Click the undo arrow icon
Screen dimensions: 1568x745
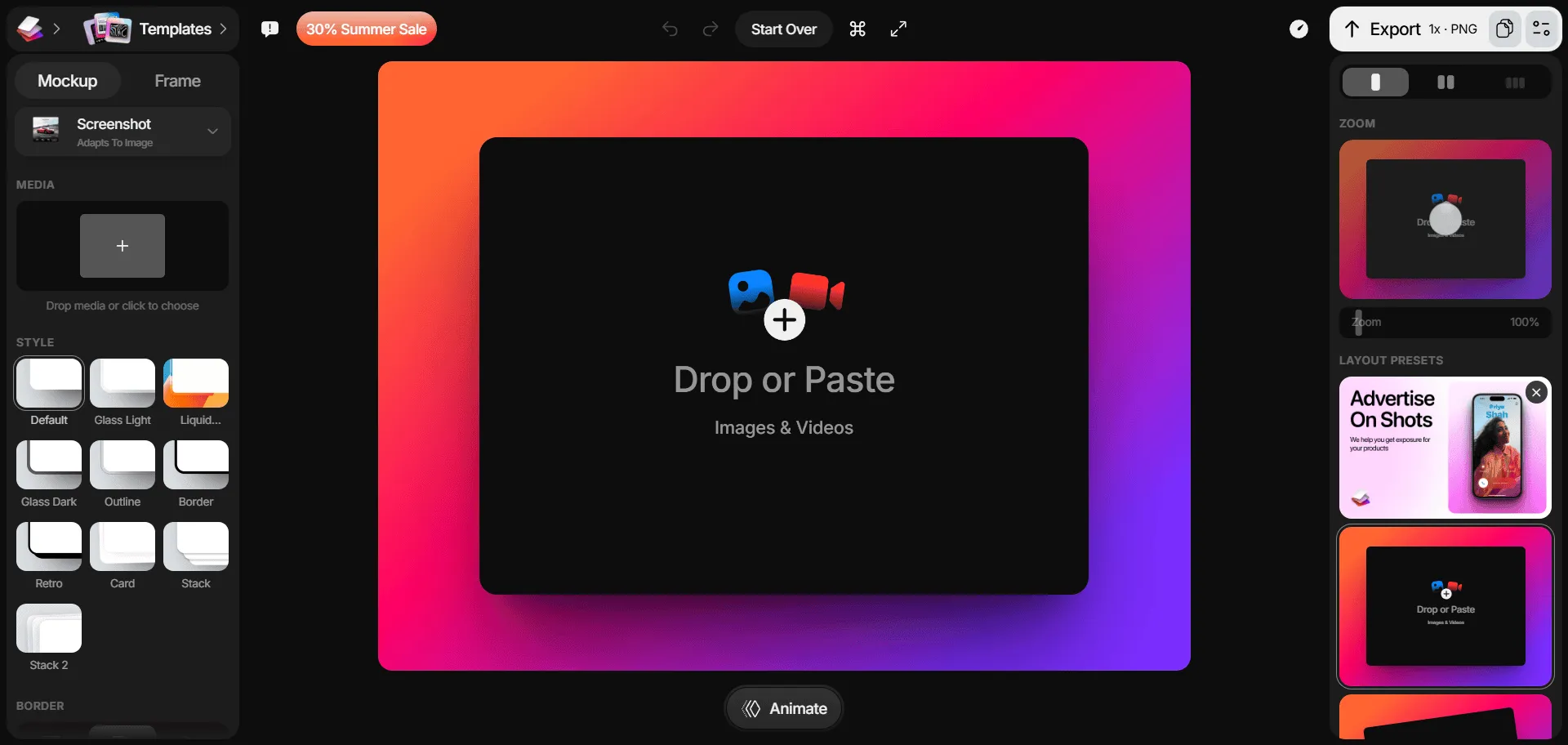coord(669,29)
